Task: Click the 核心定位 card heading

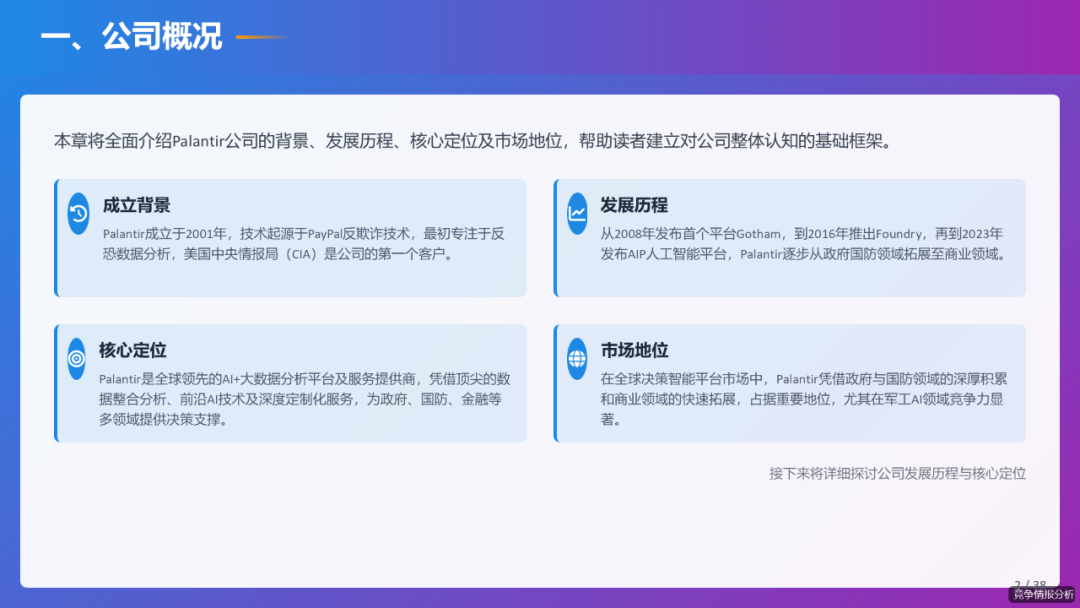Action: click(x=132, y=350)
